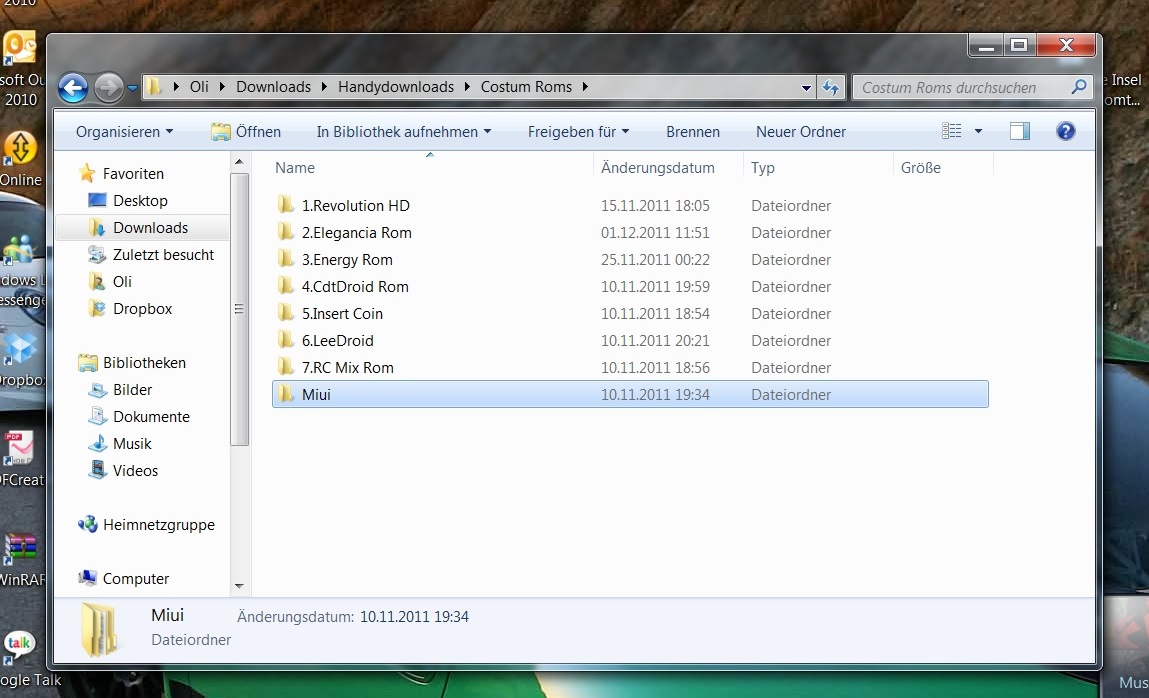1149x698 pixels.
Task: Open In Bibliothek aufnehmen menu
Action: (404, 132)
